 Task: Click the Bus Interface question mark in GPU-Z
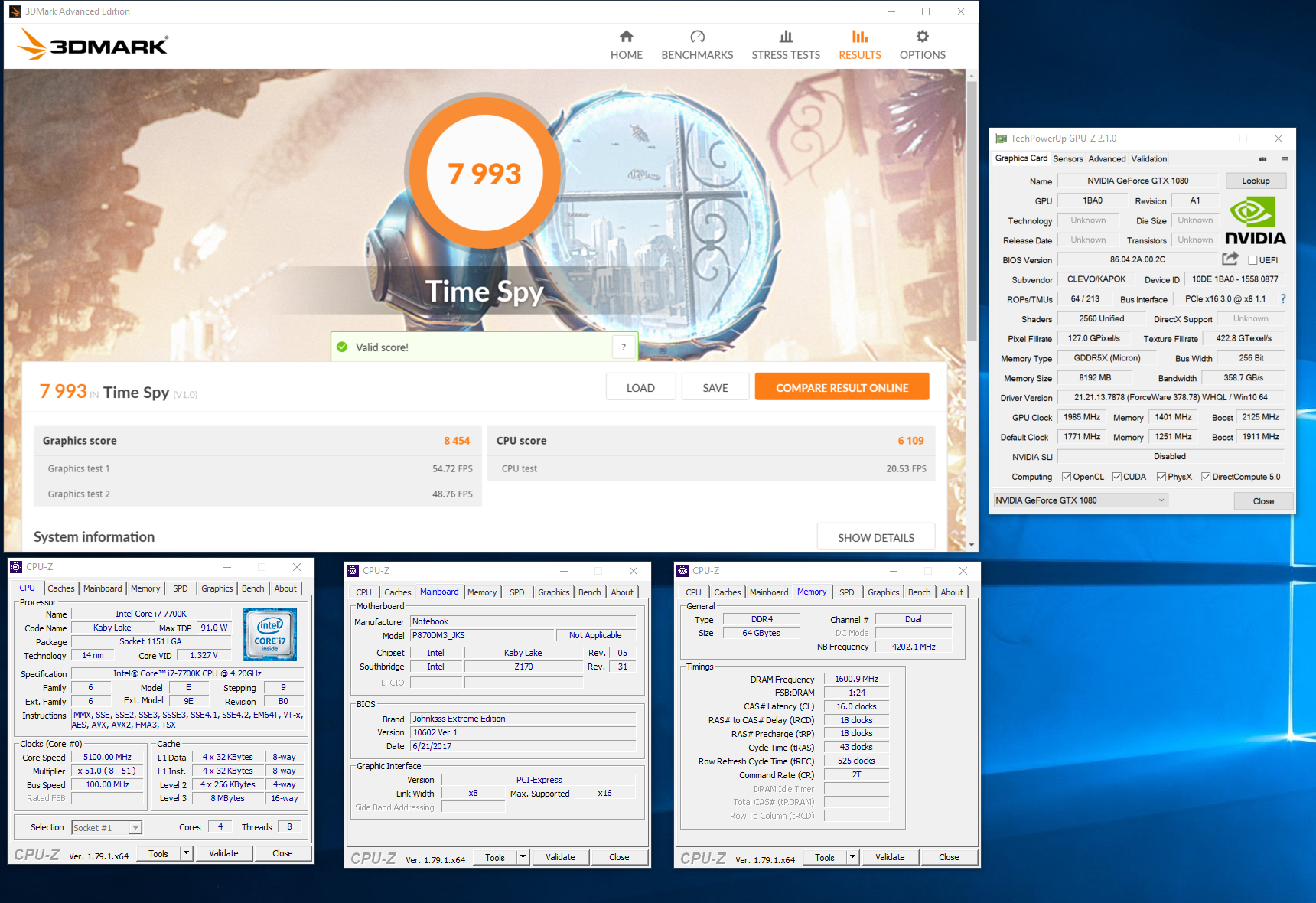(1283, 299)
